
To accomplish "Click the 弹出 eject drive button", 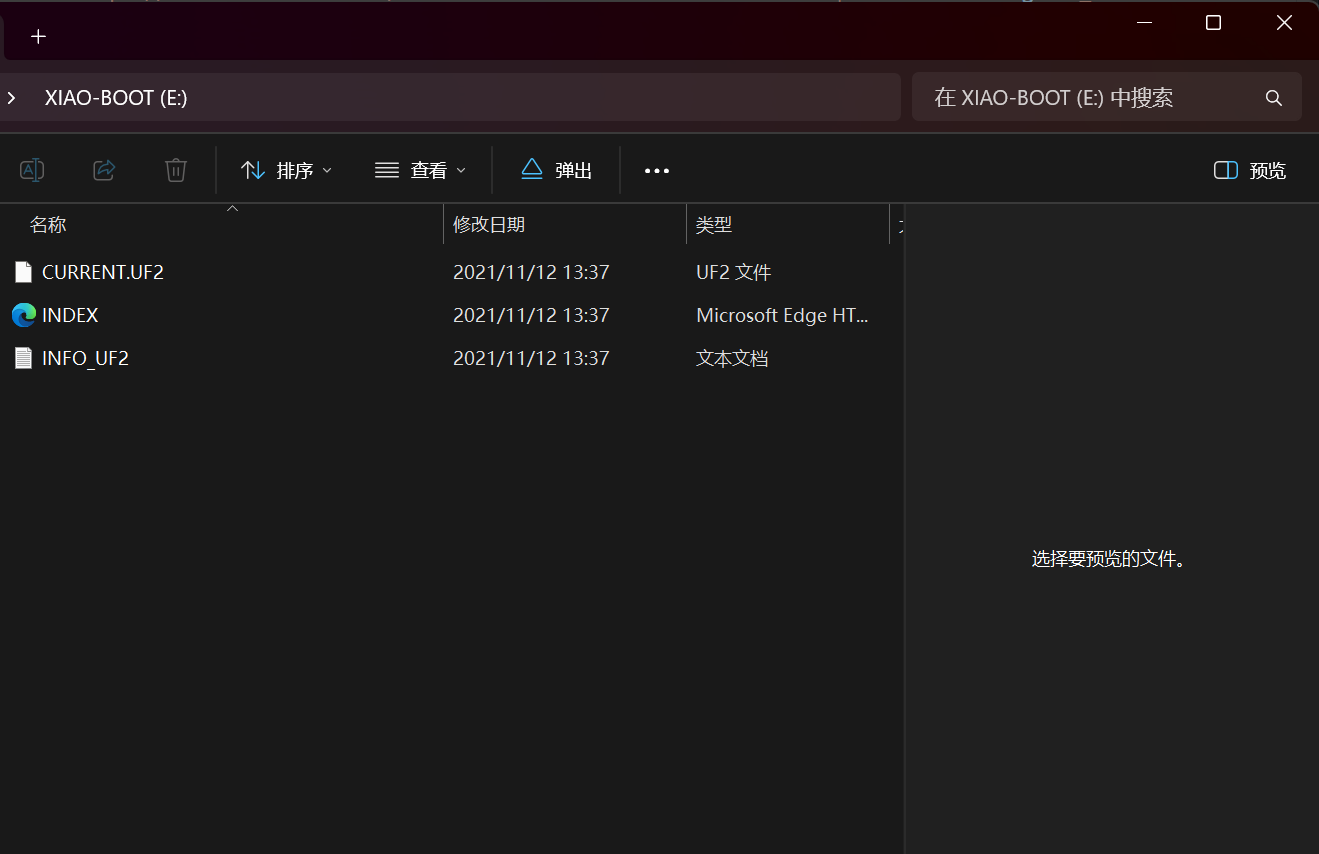I will point(557,170).
